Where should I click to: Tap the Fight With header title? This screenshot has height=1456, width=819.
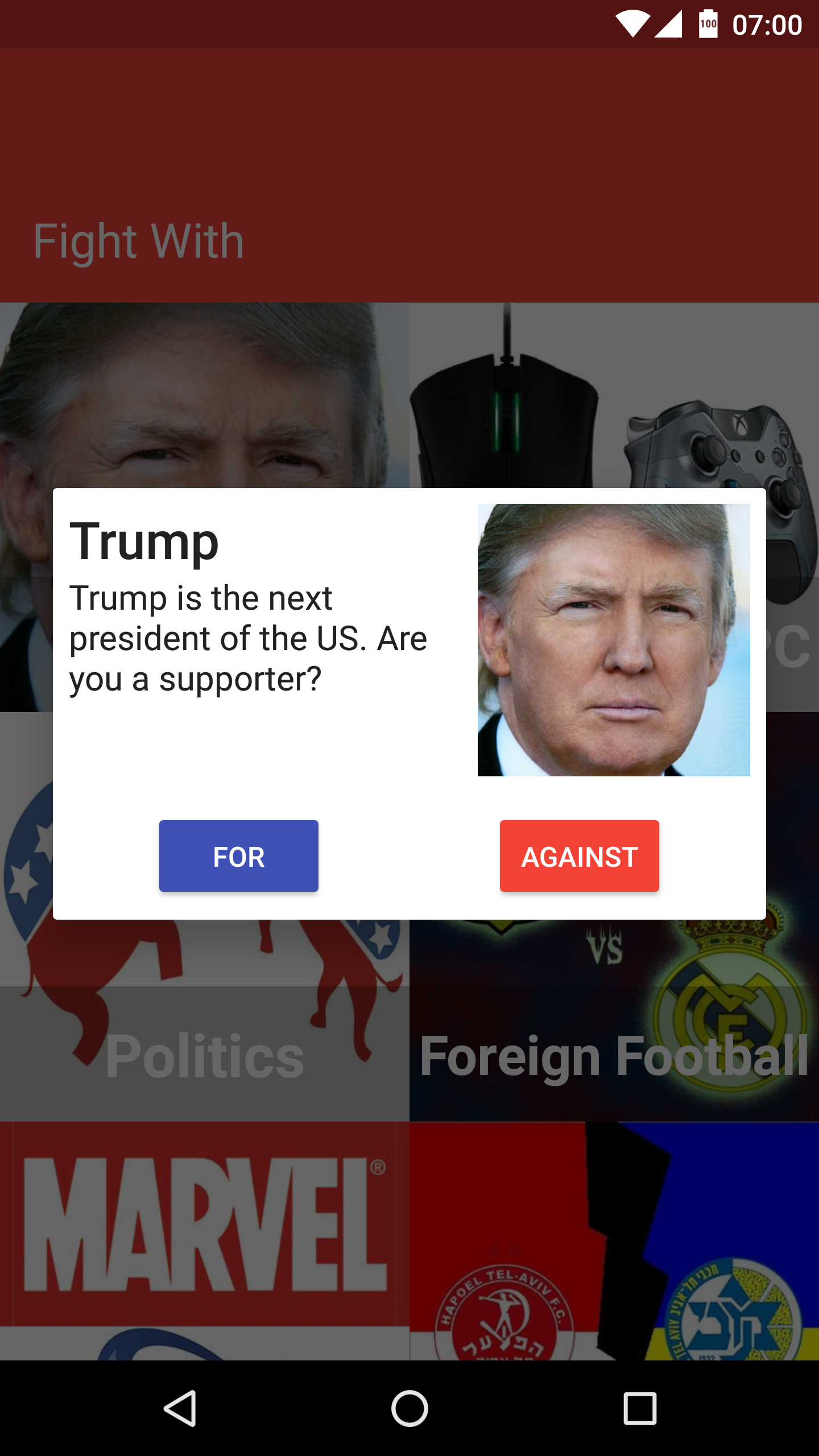[x=139, y=241]
